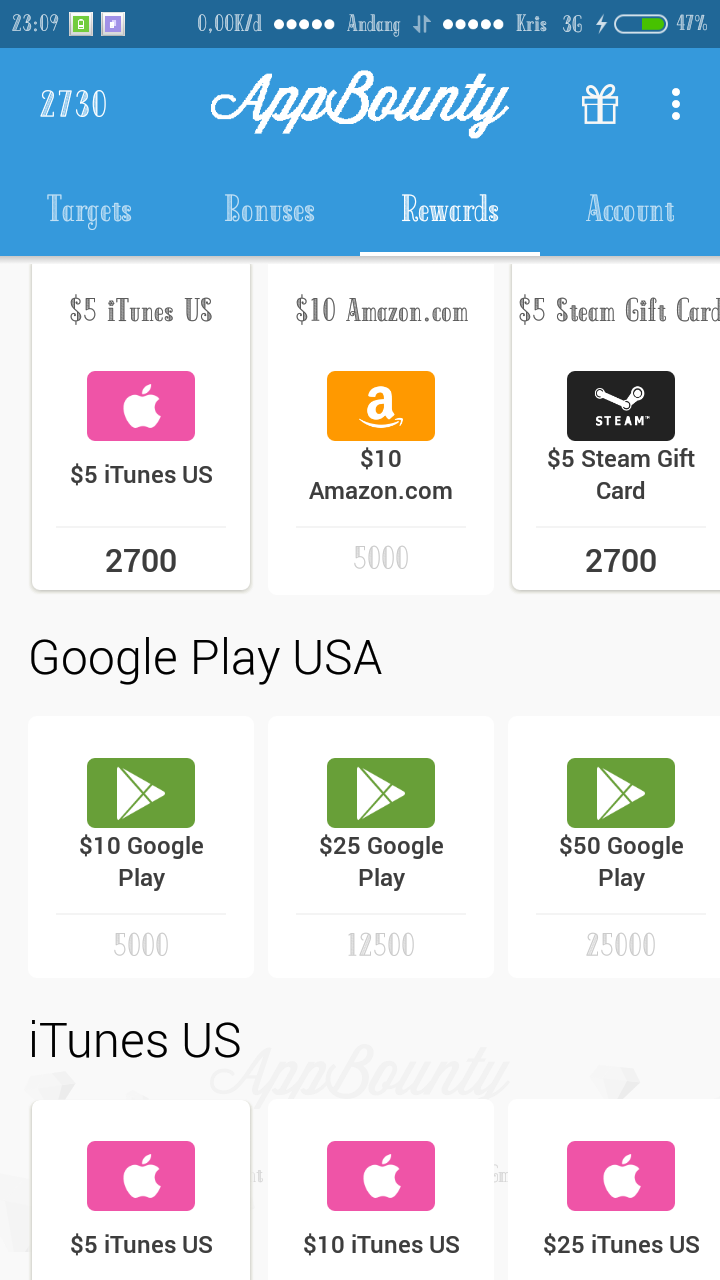This screenshot has width=720, height=1280.
Task: Select the Rewards tab
Action: click(450, 210)
